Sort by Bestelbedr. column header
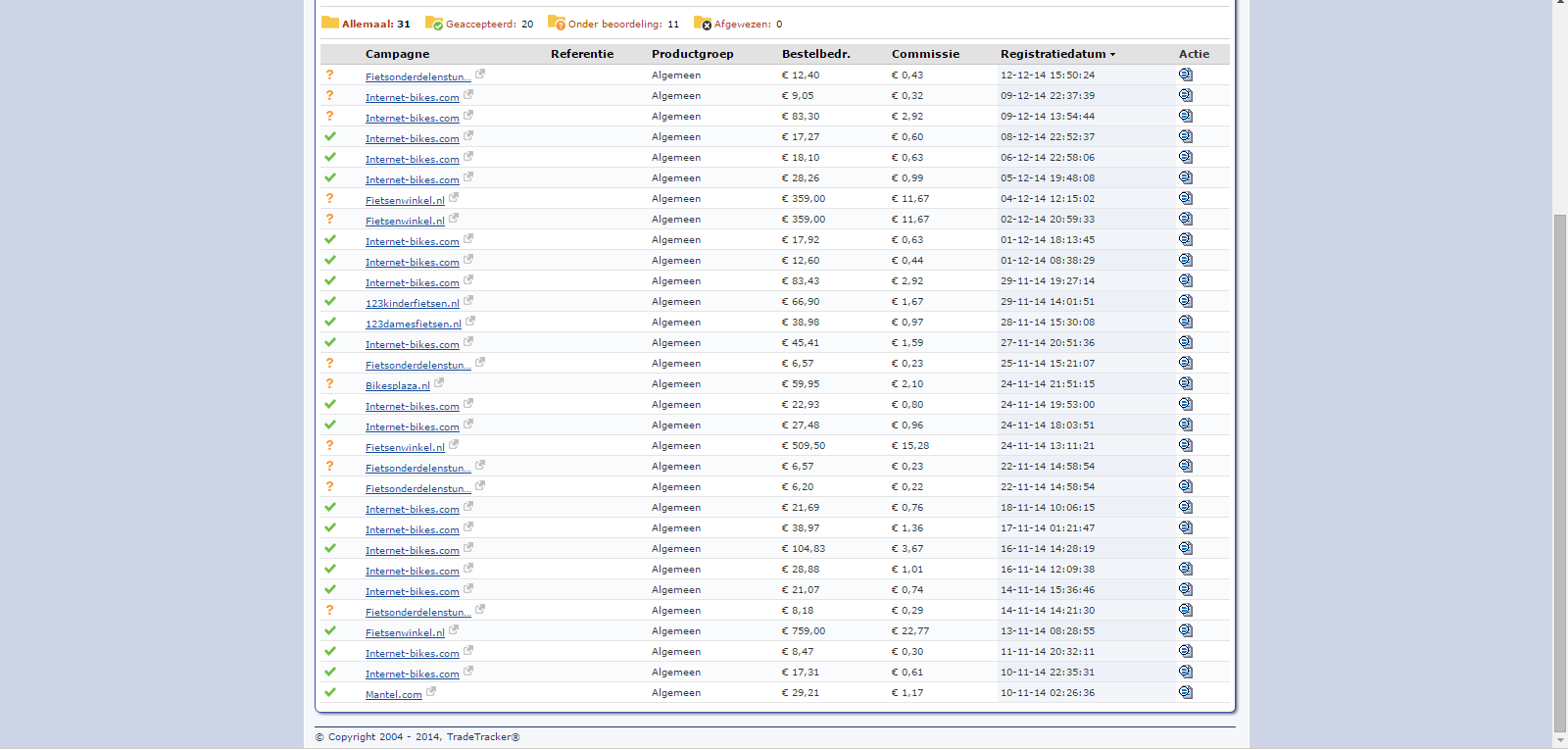The height and width of the screenshot is (750, 1568). pos(816,54)
